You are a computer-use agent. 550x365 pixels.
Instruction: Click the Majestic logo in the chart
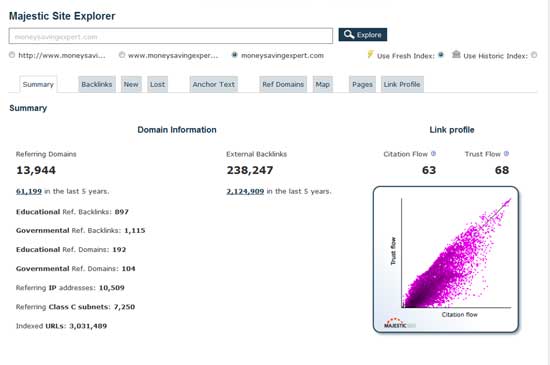[395, 323]
